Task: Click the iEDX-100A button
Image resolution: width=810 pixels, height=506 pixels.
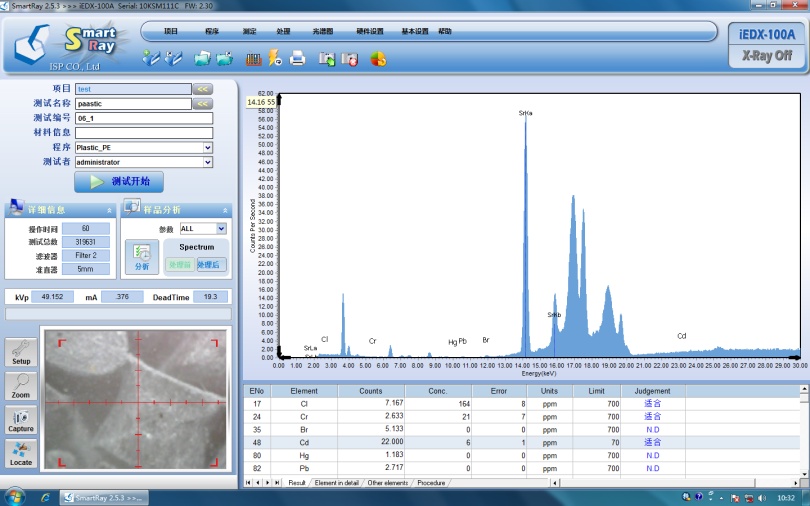Action: [767, 35]
